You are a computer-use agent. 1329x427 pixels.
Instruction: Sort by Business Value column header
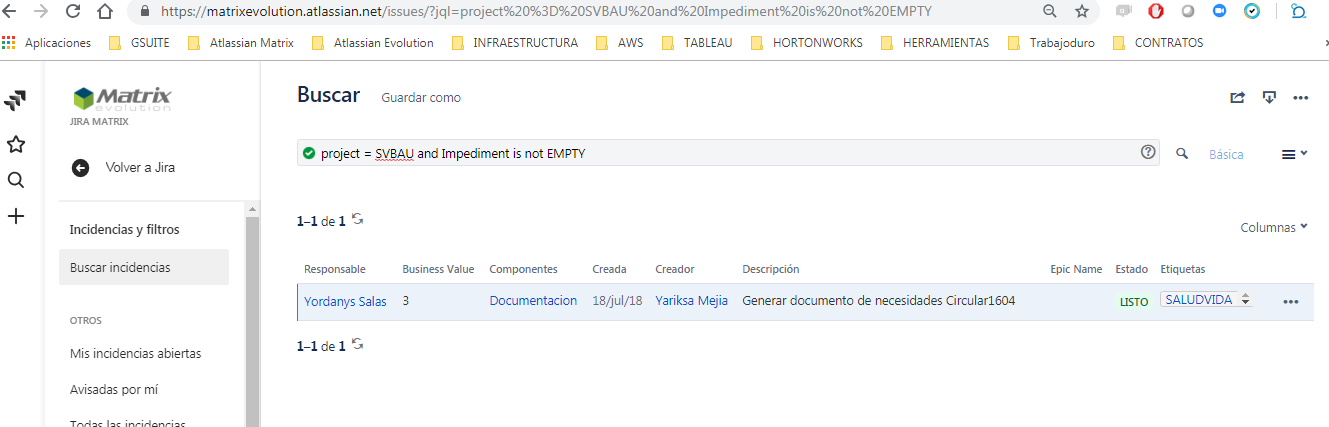(x=438, y=269)
